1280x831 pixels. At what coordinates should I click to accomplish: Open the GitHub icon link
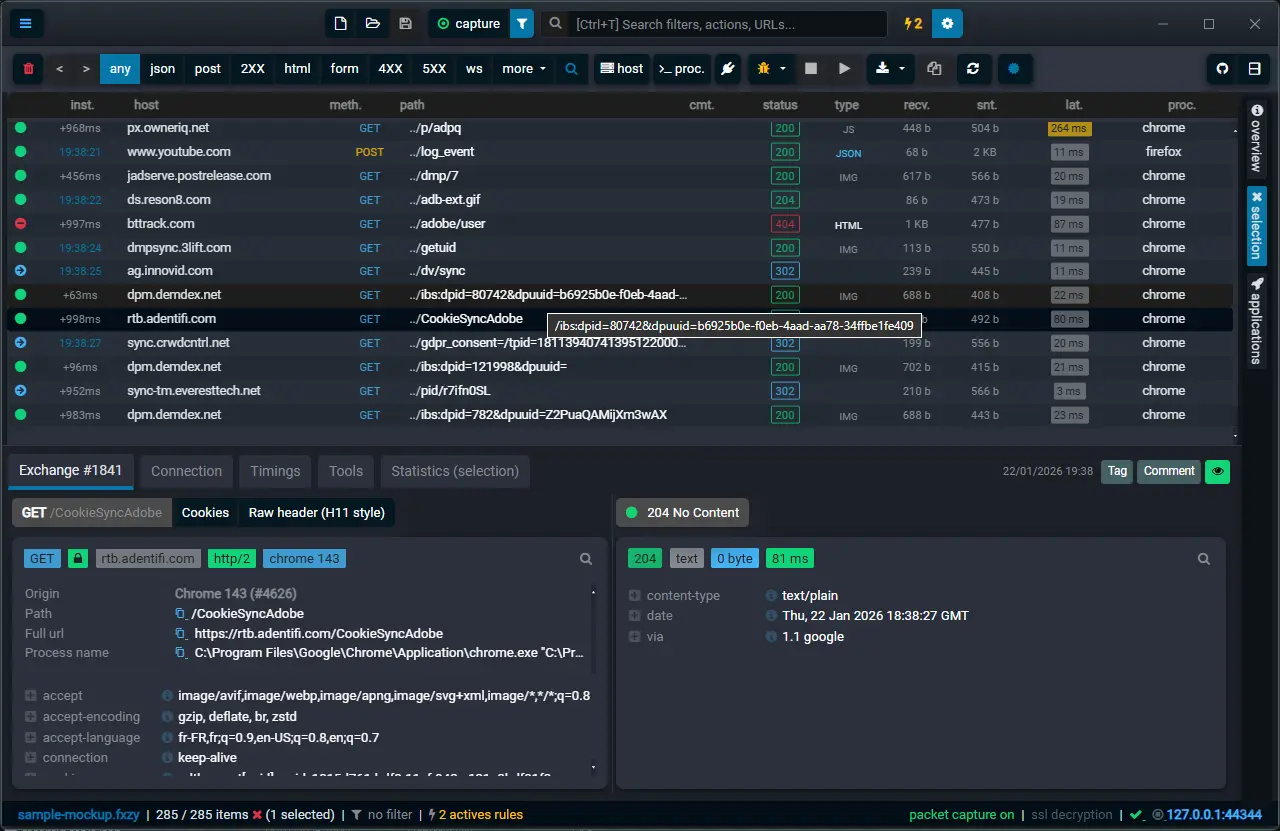(1221, 69)
